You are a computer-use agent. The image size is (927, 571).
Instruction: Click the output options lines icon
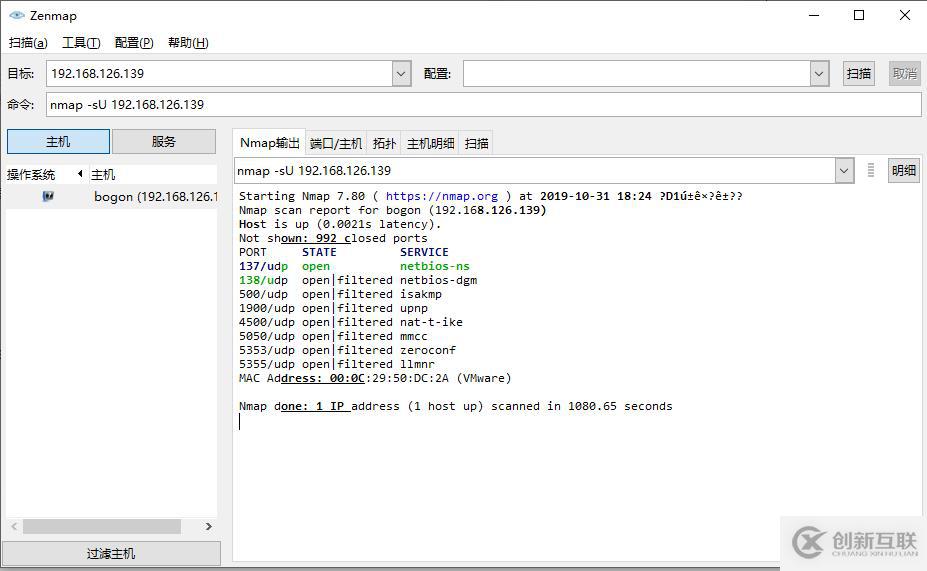point(871,170)
